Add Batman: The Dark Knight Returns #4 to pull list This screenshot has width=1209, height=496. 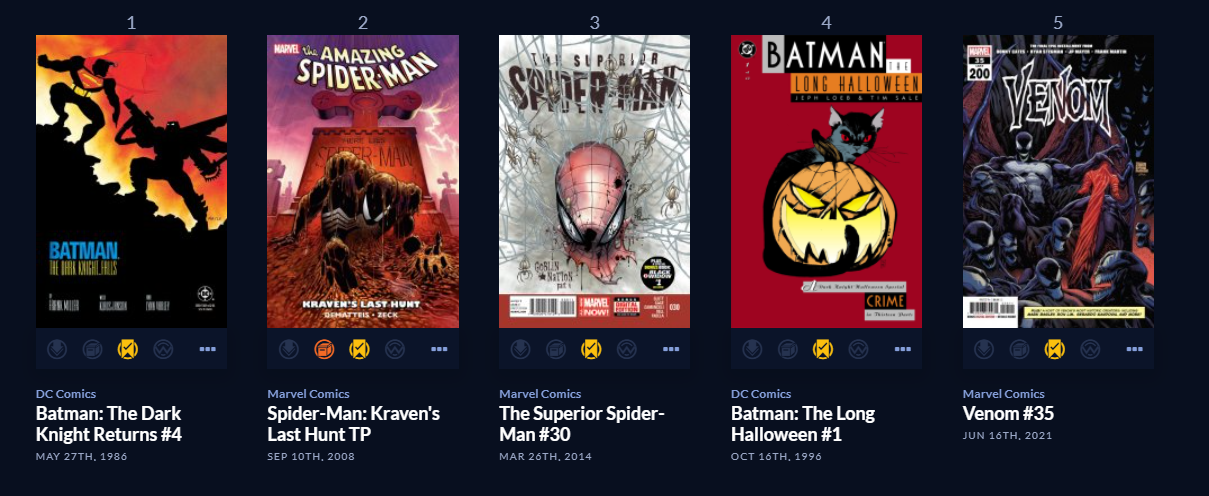pos(59,349)
